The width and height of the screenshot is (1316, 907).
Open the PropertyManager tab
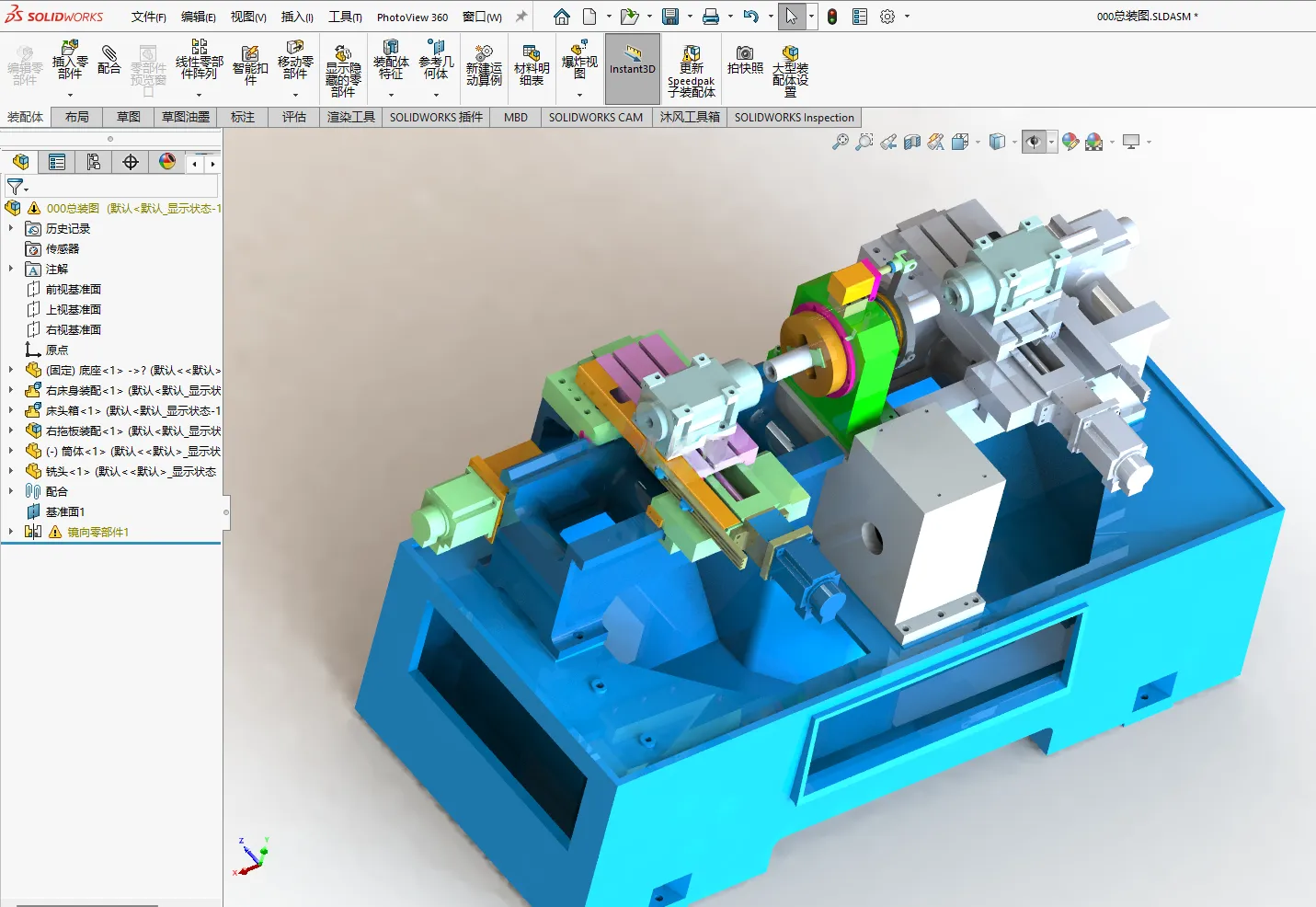[57, 162]
